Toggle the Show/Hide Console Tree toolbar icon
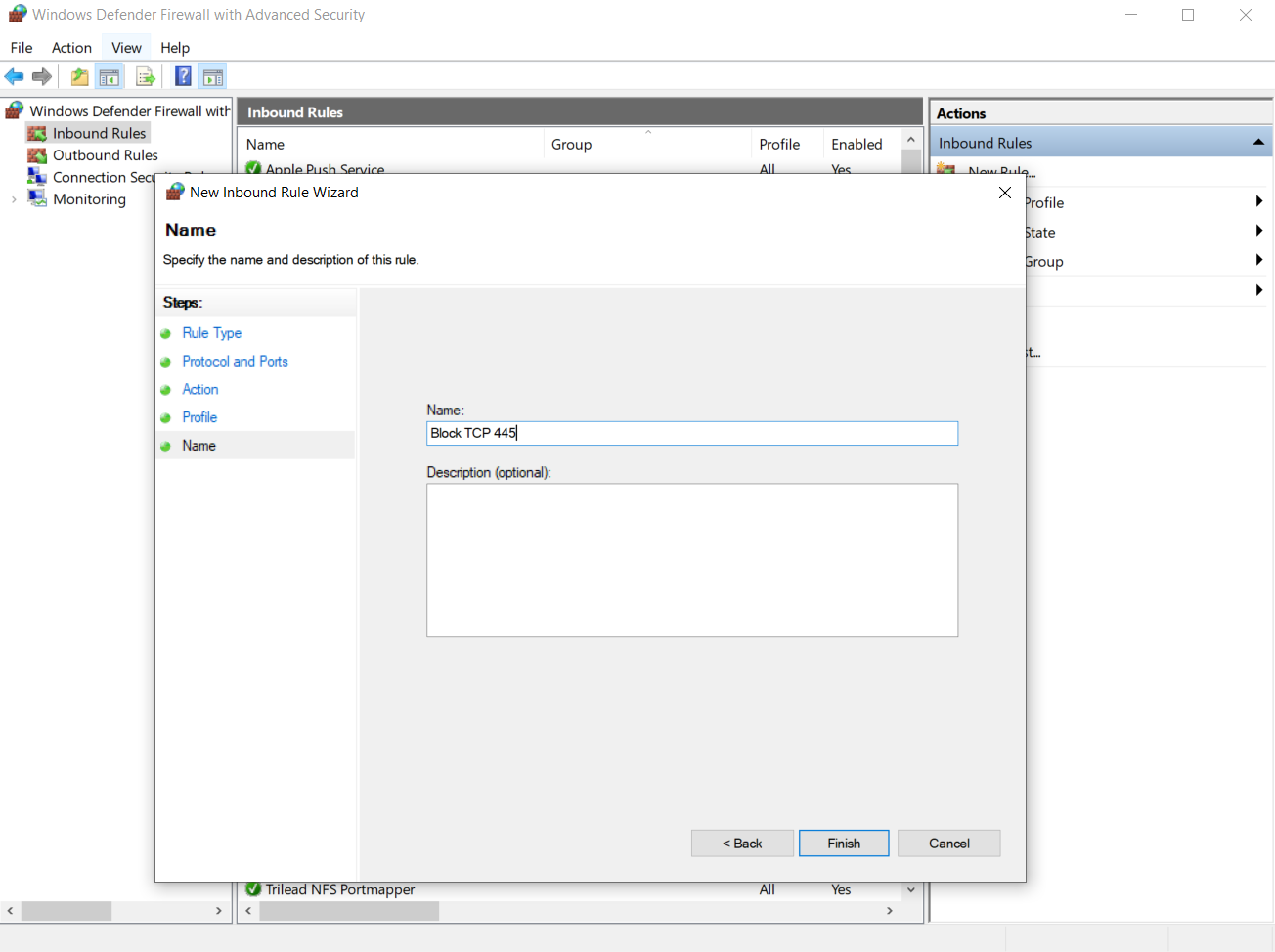The image size is (1275, 952). click(x=110, y=76)
